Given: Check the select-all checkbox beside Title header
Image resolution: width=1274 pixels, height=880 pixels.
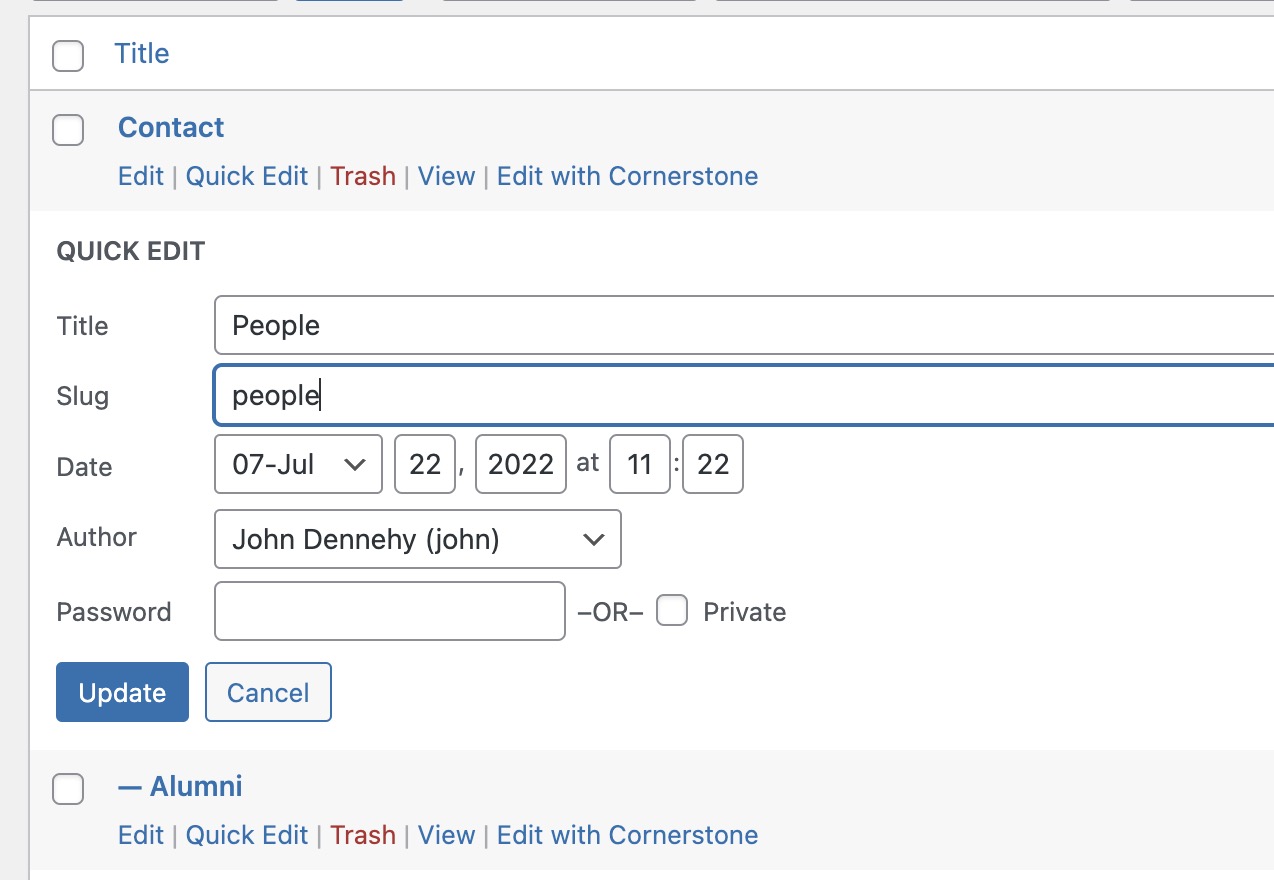Looking at the screenshot, I should (68, 56).
